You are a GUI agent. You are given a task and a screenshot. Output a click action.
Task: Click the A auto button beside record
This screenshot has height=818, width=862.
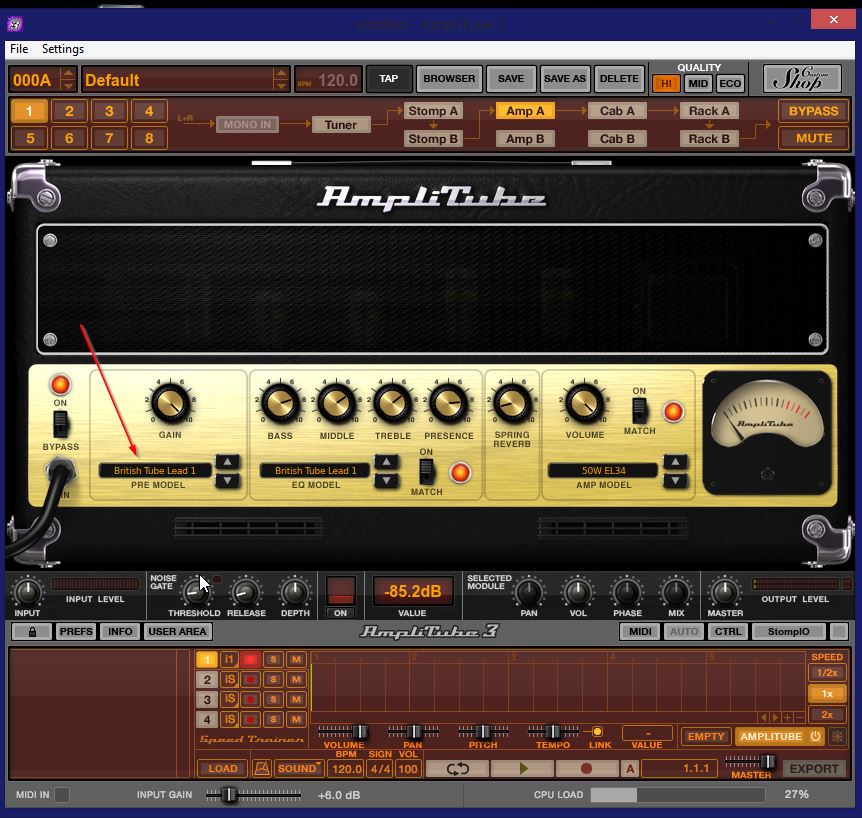[630, 768]
